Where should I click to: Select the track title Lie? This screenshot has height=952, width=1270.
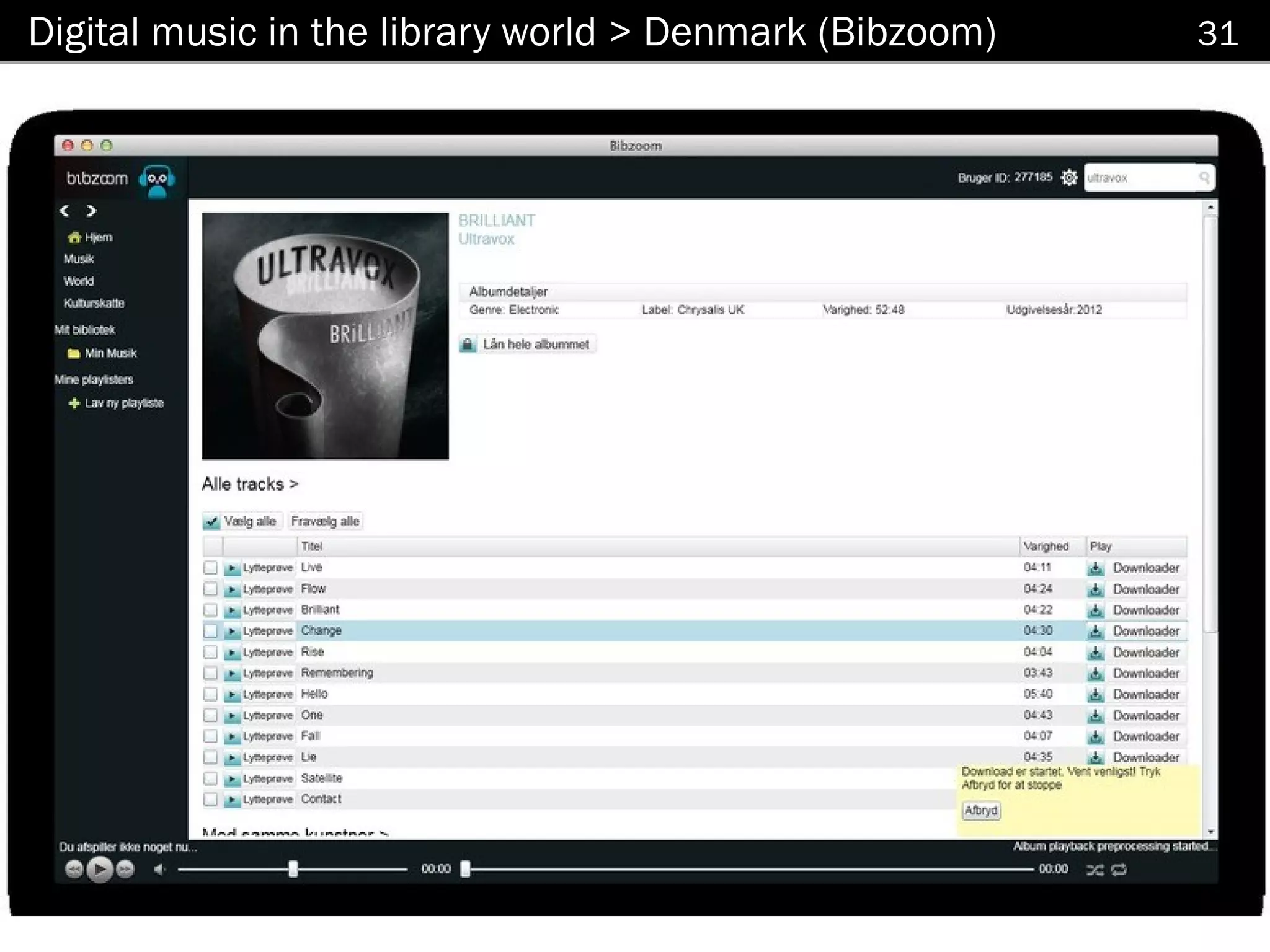(309, 757)
